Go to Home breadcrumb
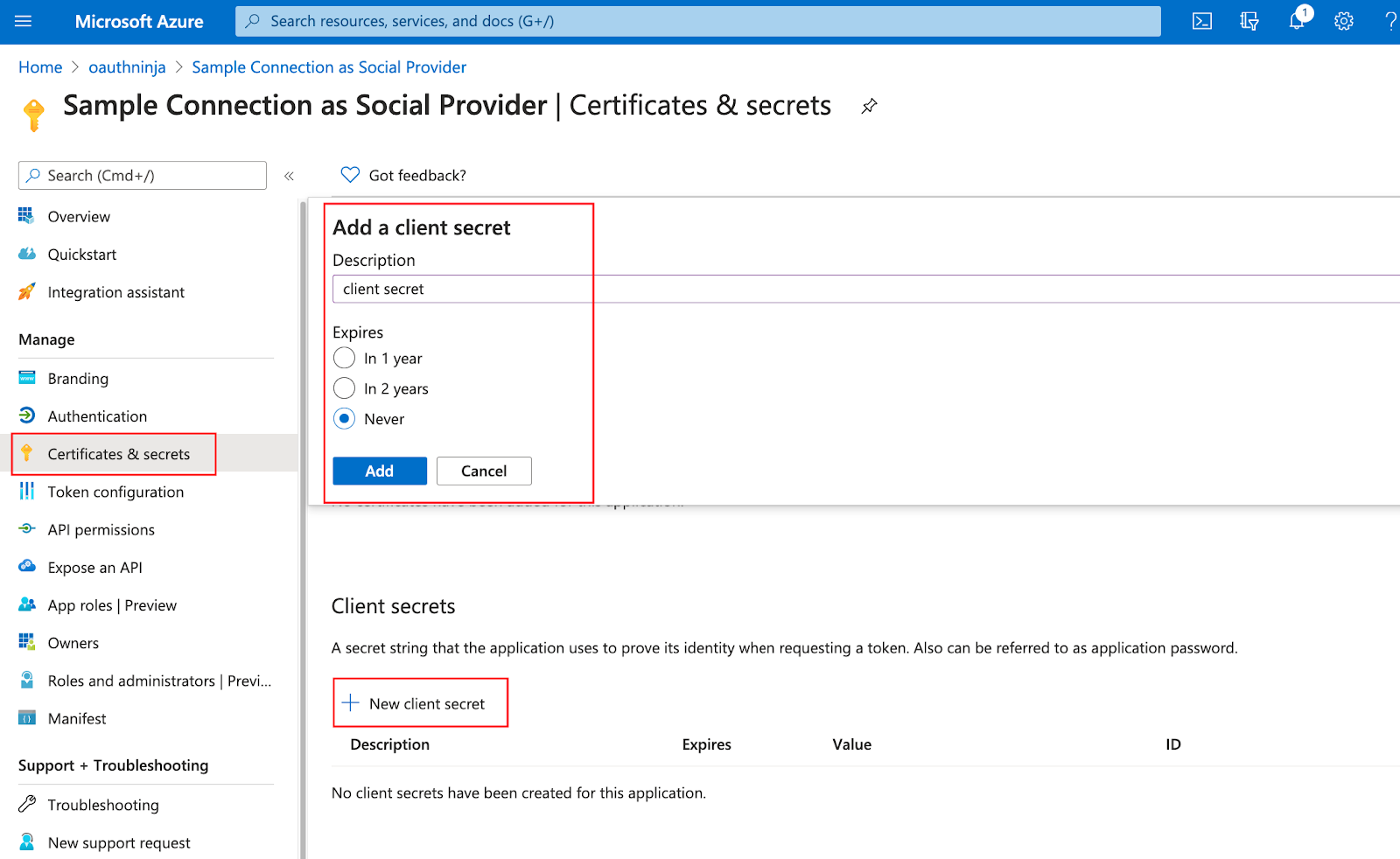Screen dimensions: 1400x859 (x=40, y=67)
